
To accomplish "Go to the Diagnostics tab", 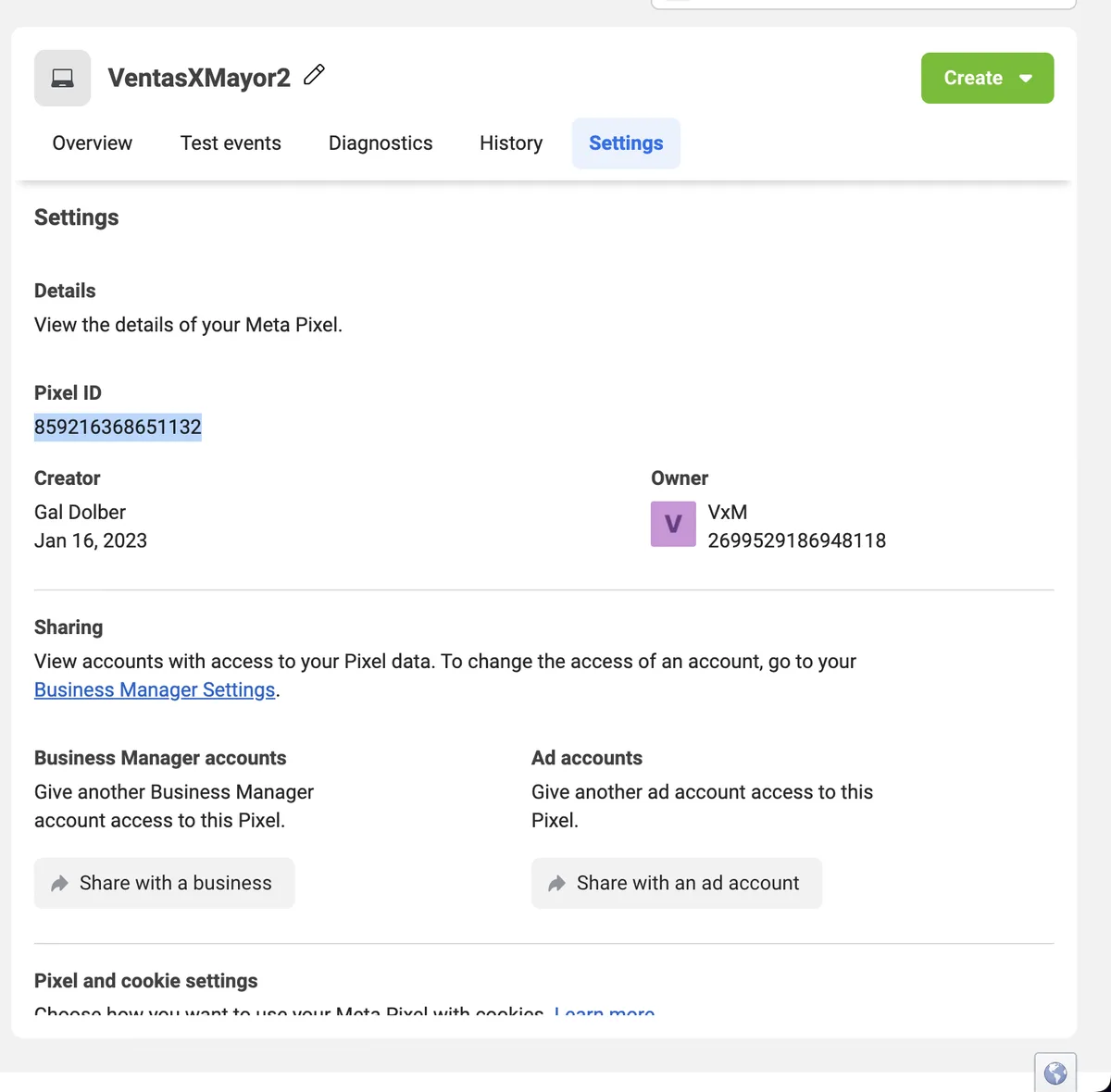I will click(381, 143).
